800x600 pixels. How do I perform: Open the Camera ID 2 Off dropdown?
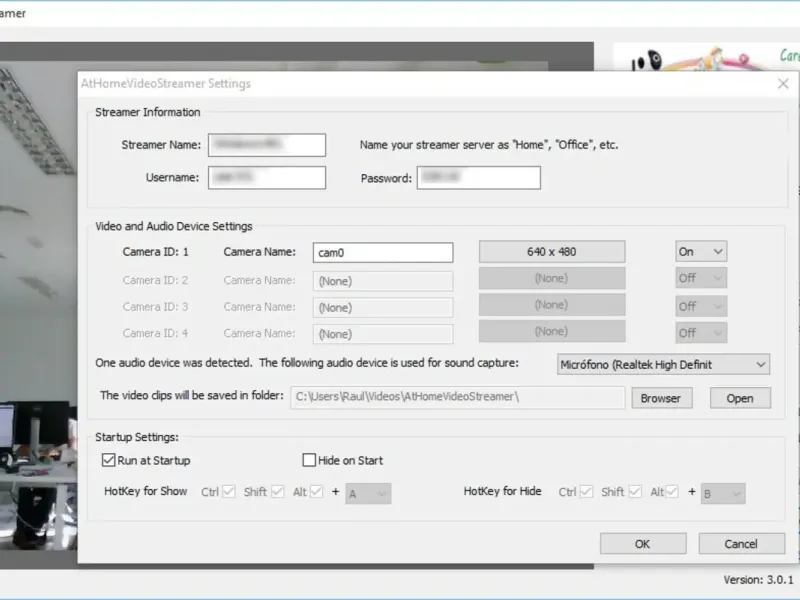[701, 278]
